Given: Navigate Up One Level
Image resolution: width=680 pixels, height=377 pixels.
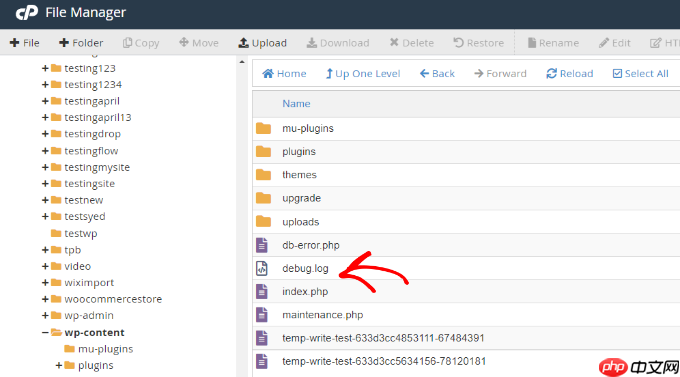Looking at the screenshot, I should coord(363,74).
